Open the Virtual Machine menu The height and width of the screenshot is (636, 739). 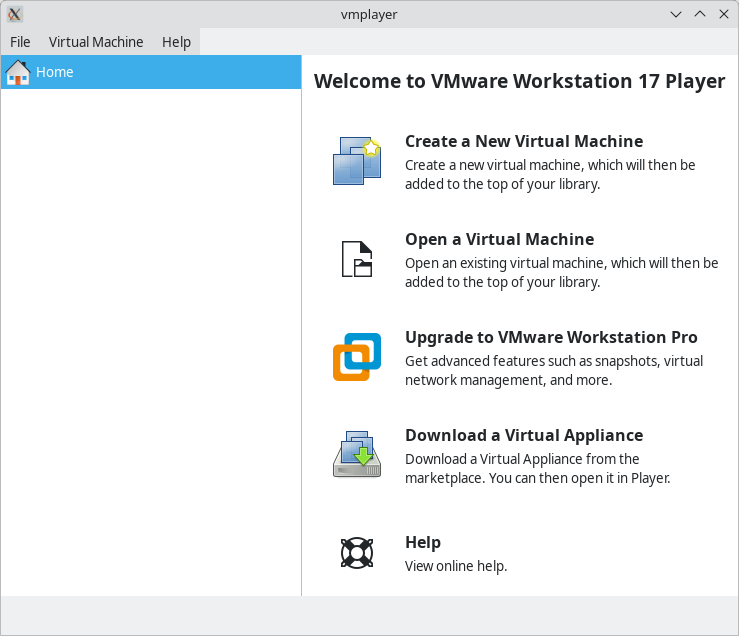(x=96, y=42)
